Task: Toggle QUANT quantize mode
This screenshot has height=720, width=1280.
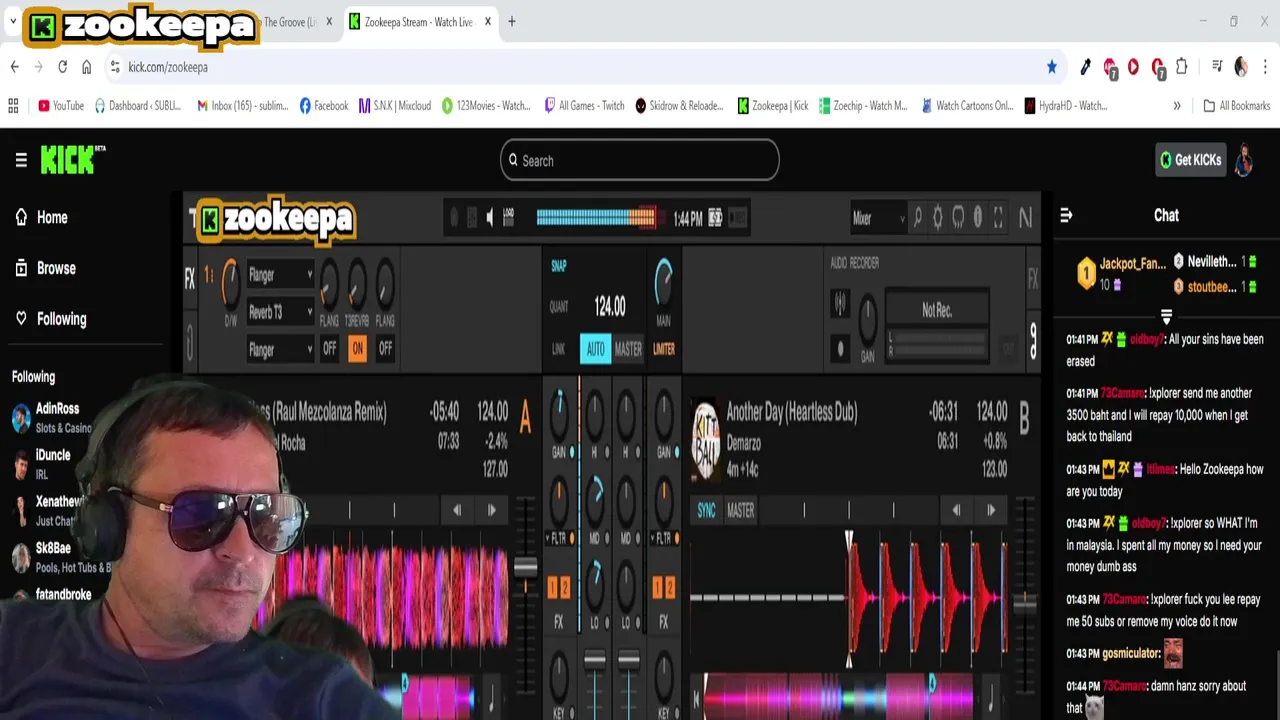Action: (559, 307)
